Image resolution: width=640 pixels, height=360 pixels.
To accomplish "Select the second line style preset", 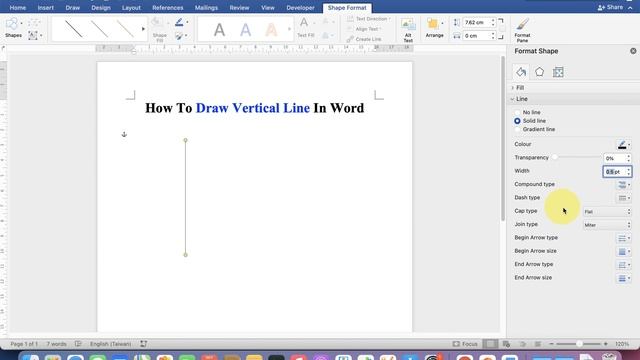I will coord(100,29).
